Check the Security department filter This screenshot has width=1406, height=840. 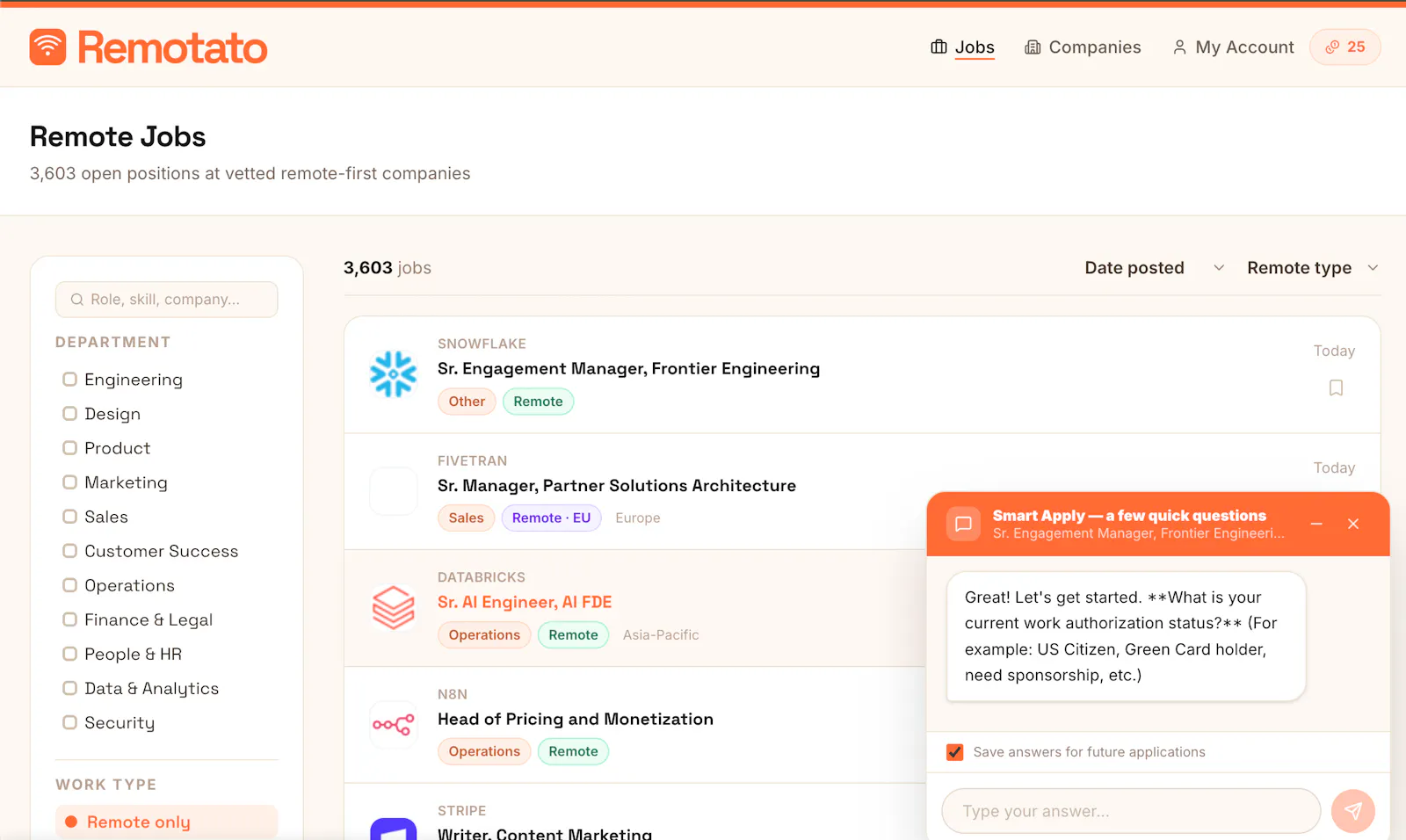coord(69,722)
